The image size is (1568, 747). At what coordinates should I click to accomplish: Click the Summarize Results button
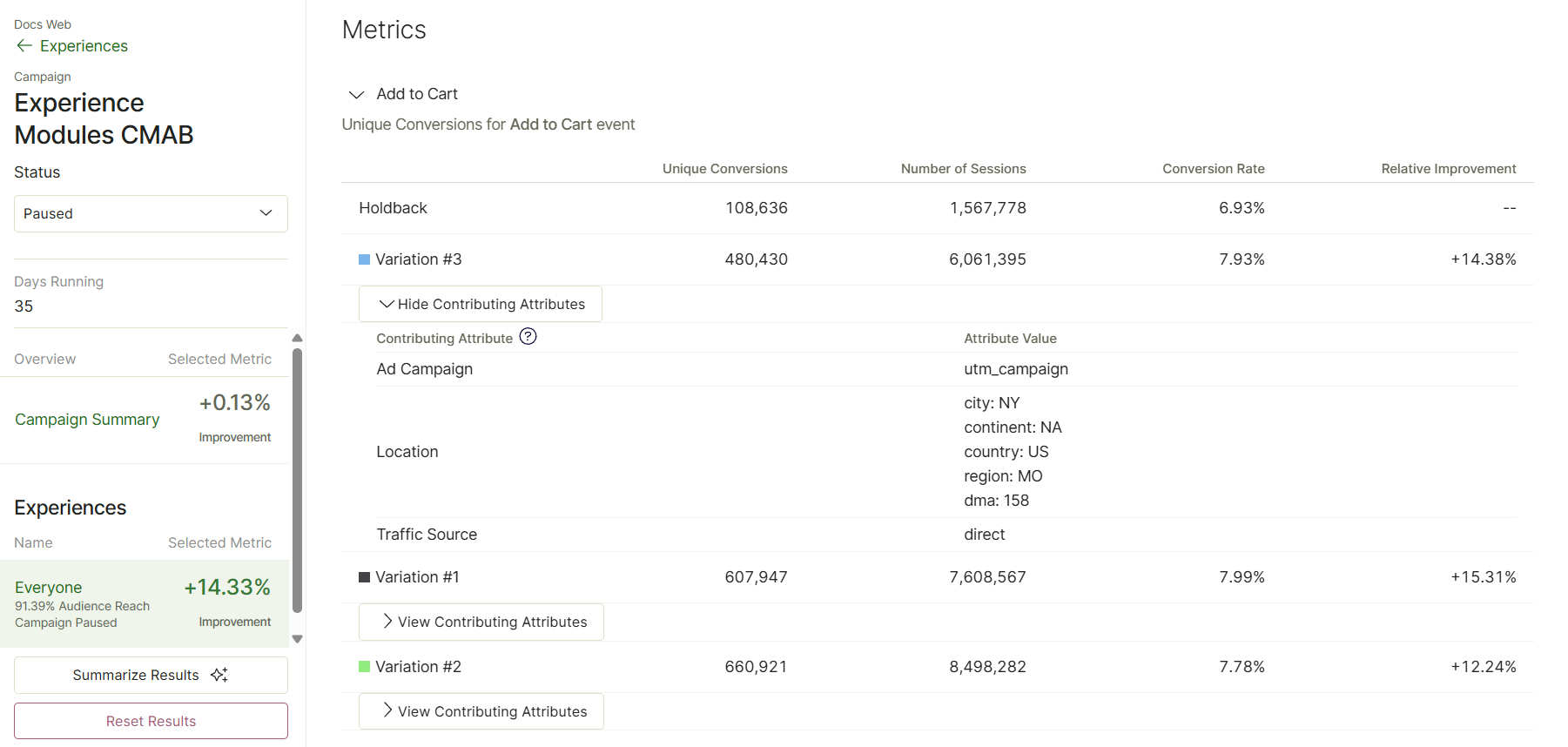[151, 675]
